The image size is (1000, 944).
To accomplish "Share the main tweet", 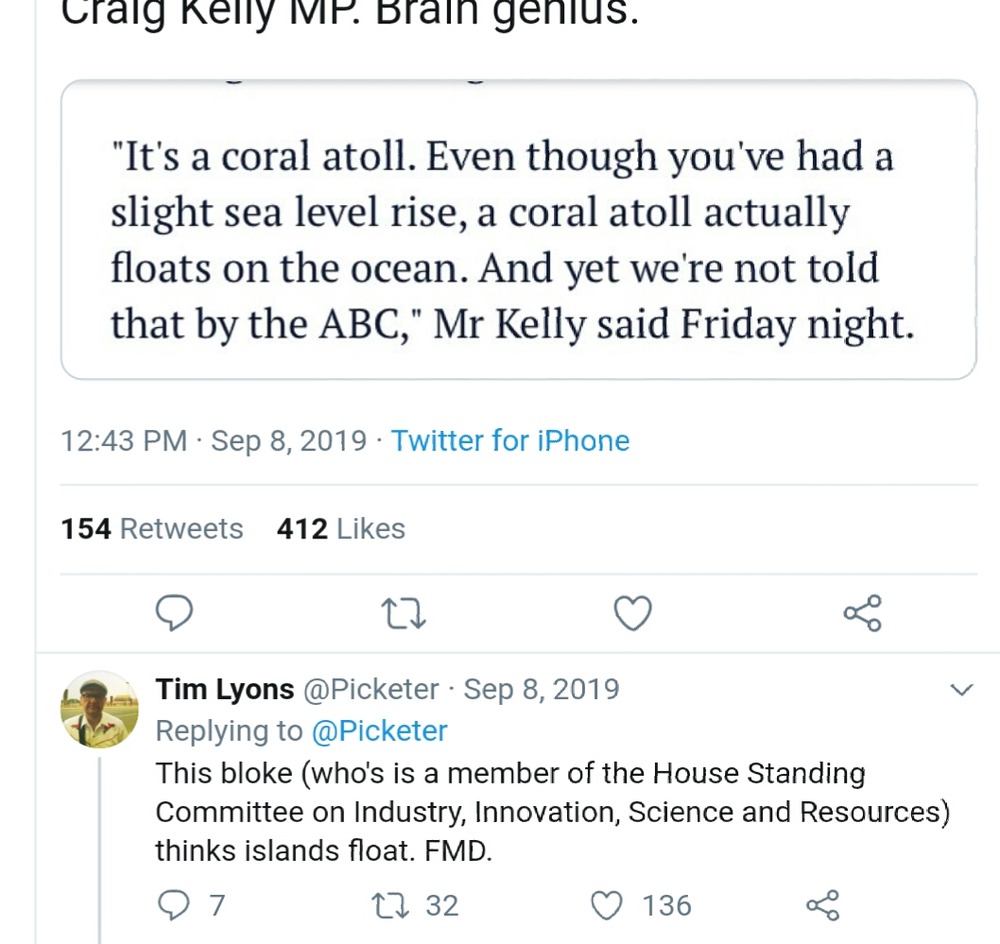I will 862,613.
